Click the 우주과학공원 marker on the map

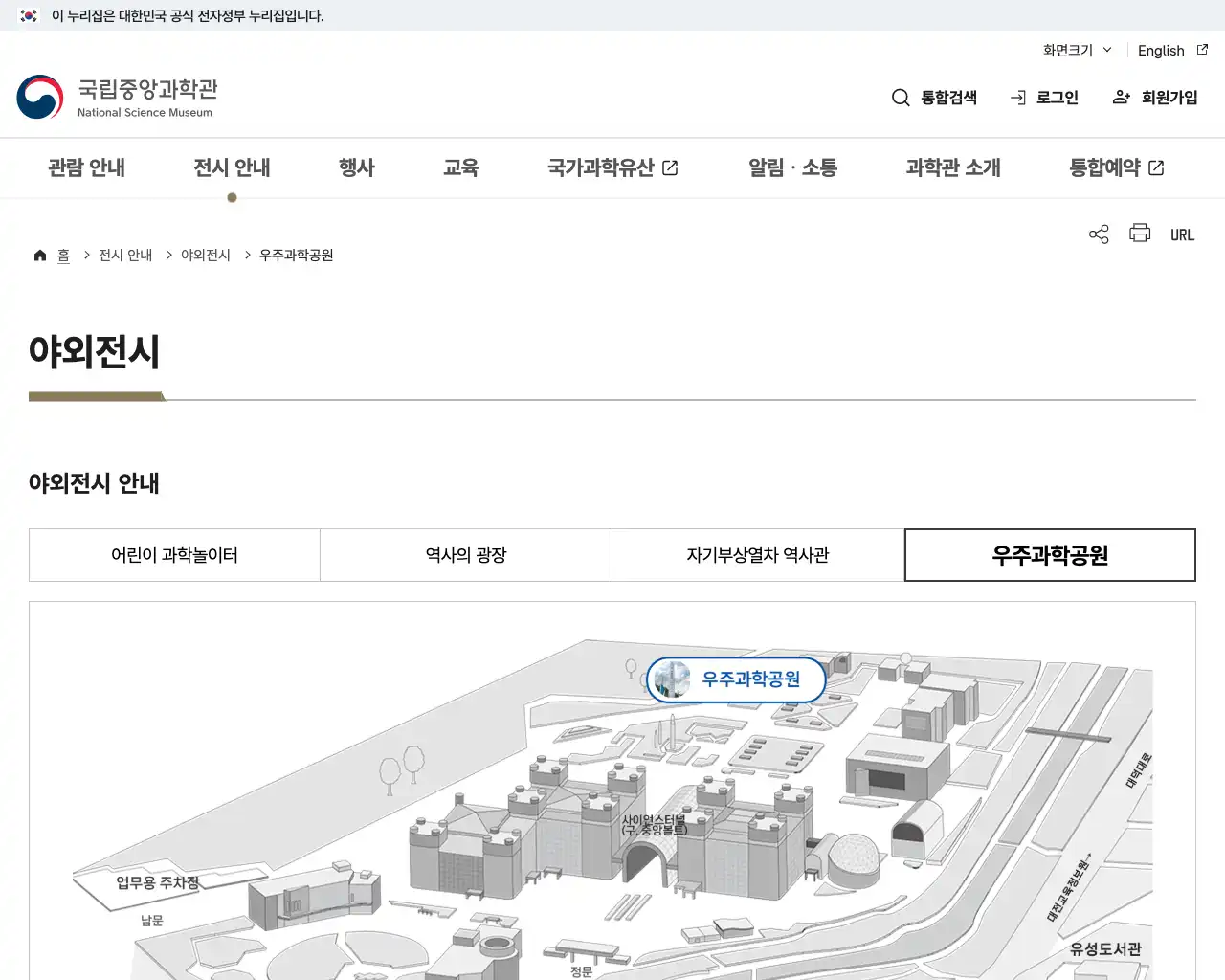point(736,679)
